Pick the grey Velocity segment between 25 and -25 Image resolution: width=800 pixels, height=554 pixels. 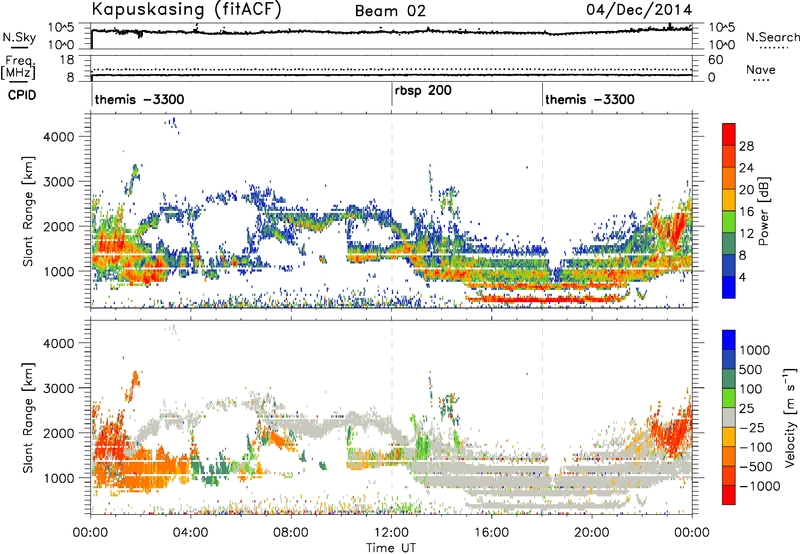729,417
